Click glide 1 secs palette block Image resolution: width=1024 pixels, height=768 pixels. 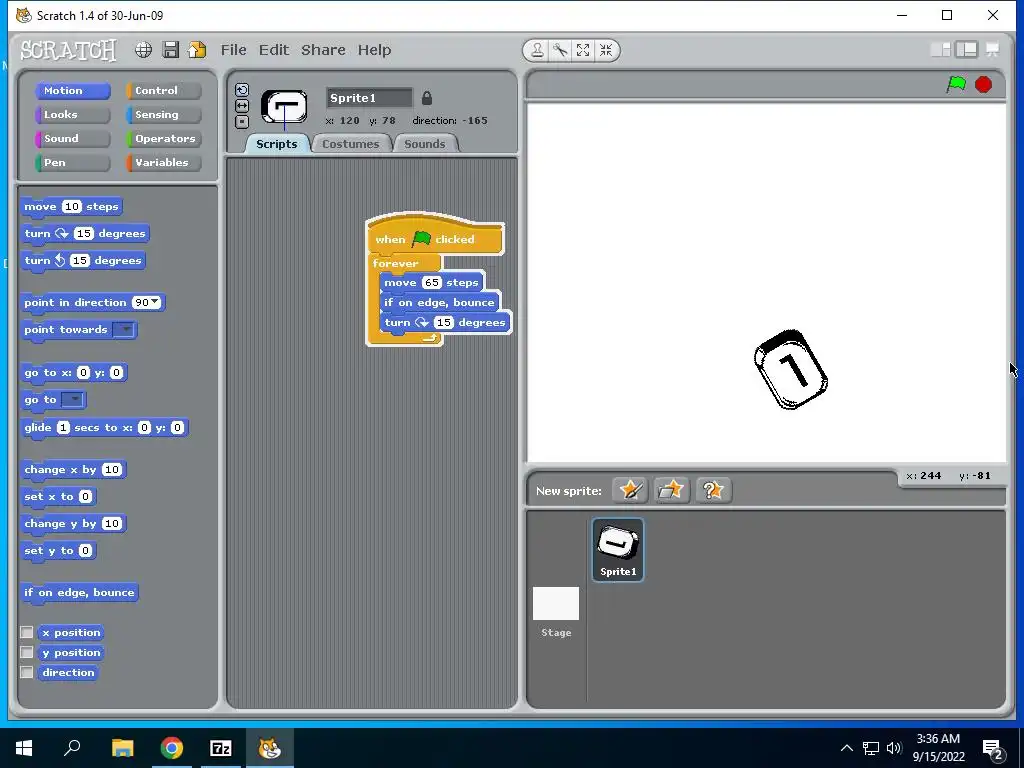coord(104,428)
